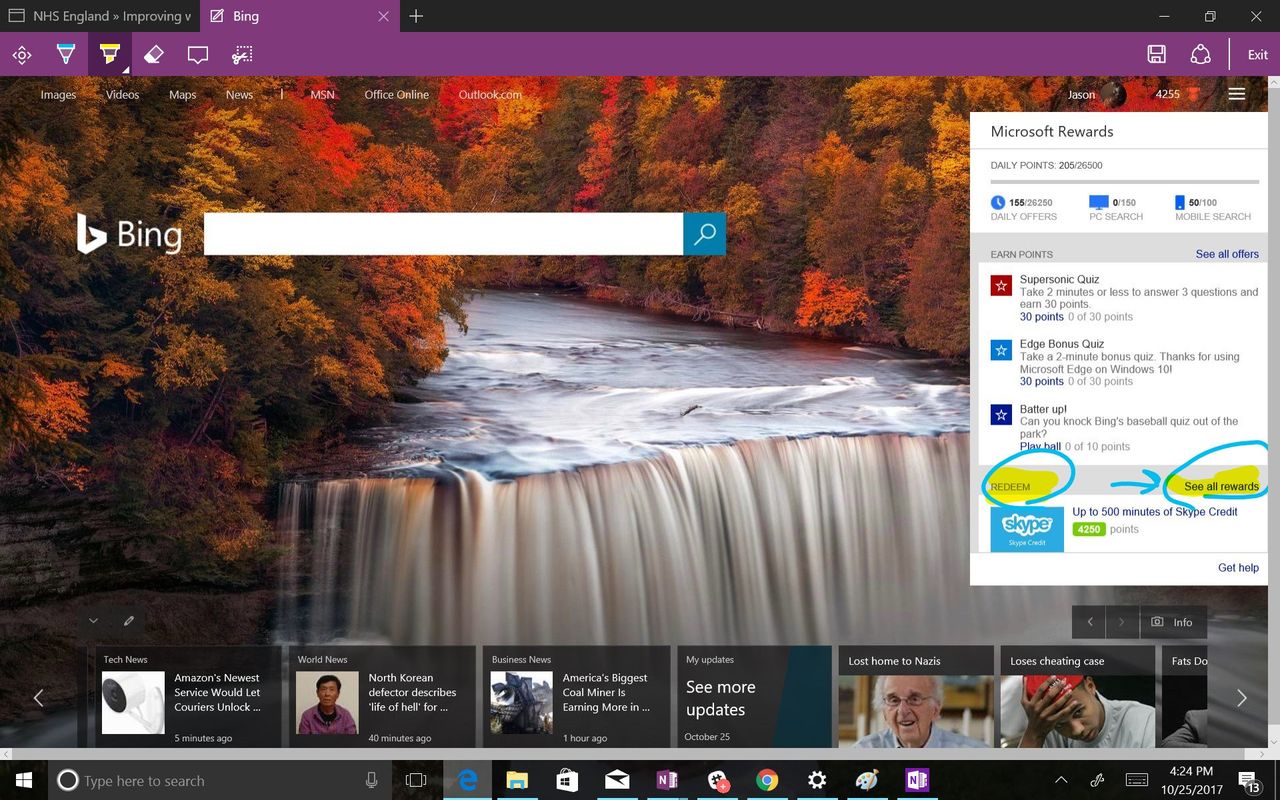Open the PC Search points item
The height and width of the screenshot is (800, 1280).
click(1115, 208)
